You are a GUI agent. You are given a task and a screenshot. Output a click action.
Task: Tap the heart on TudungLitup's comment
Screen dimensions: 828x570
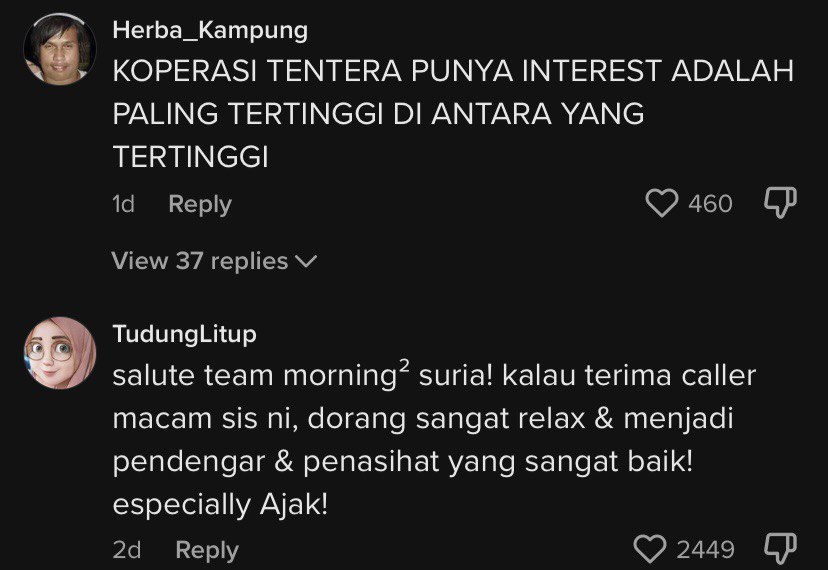click(x=651, y=549)
